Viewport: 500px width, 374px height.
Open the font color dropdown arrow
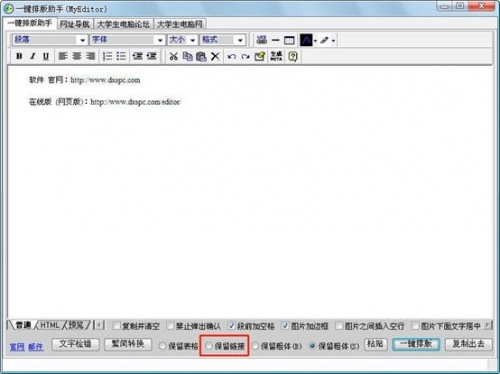pyautogui.click(x=315, y=41)
